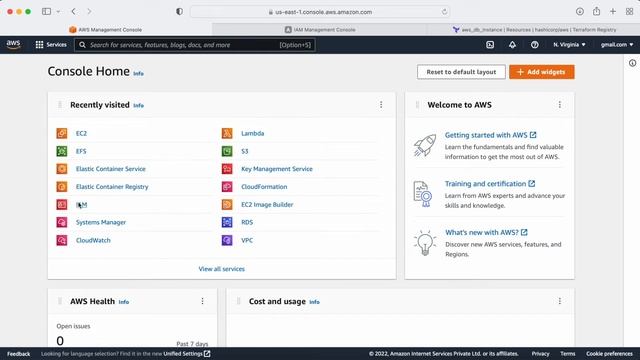
Task: Open Recently visited widget options menu
Action: tap(381, 105)
